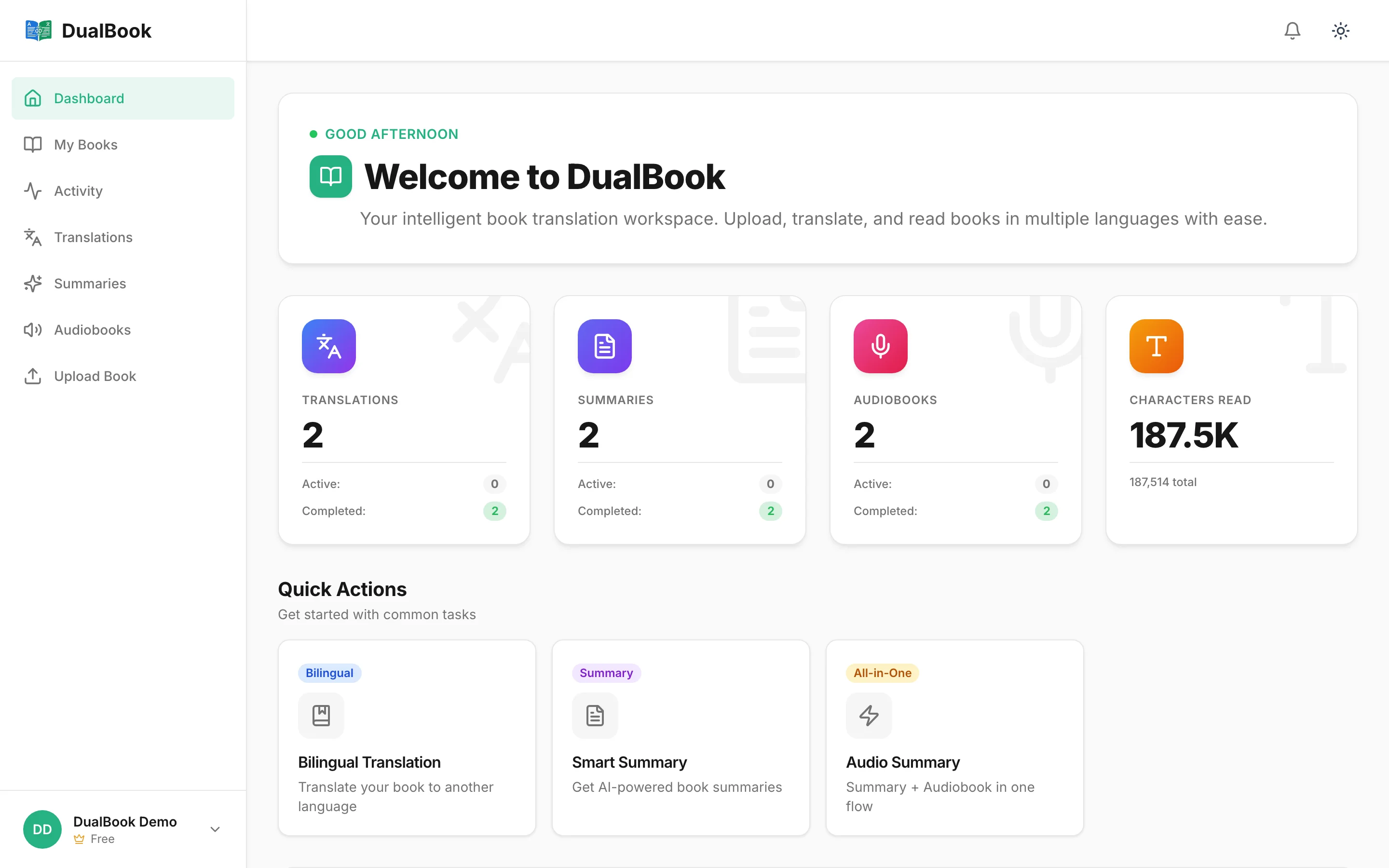Start Smart Summary quick action
Screen dimensions: 1389x868
pyautogui.click(x=681, y=738)
